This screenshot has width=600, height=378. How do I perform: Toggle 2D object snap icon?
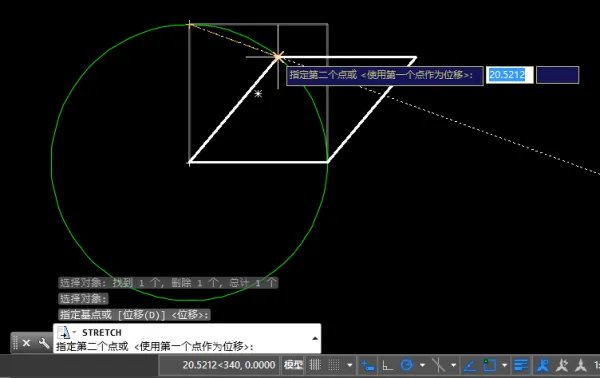[489, 365]
